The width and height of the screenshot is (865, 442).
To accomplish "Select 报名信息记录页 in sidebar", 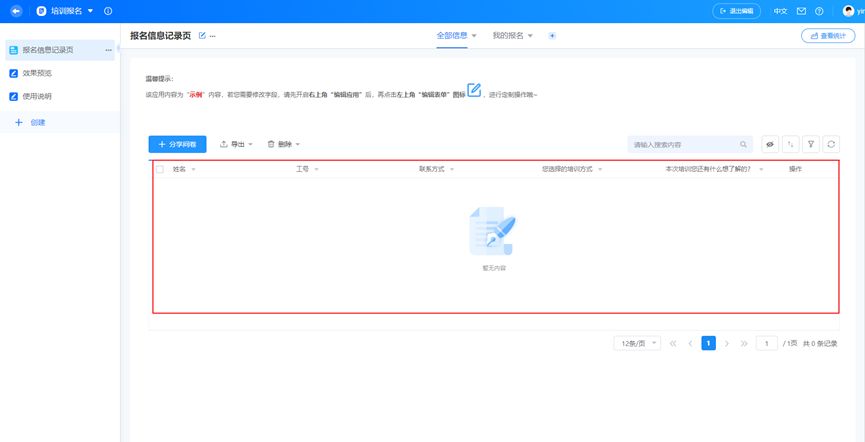I will click(x=60, y=50).
